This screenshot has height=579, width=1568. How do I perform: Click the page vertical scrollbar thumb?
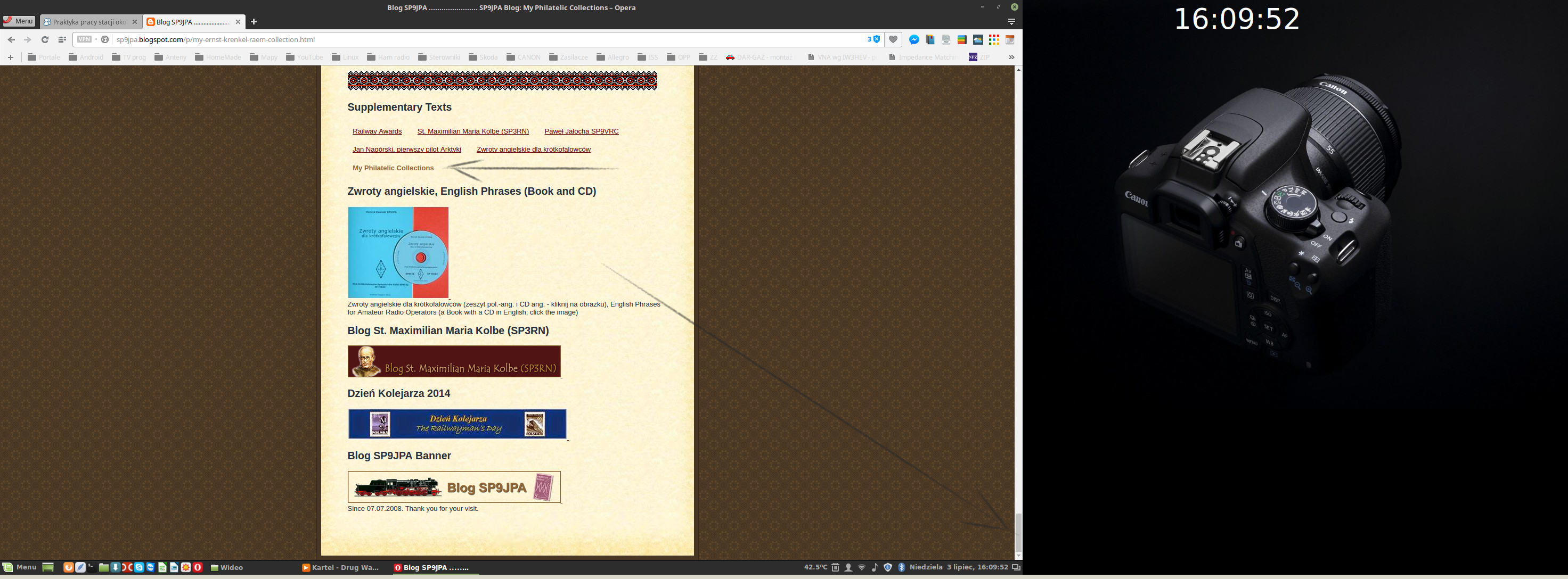[x=1018, y=532]
